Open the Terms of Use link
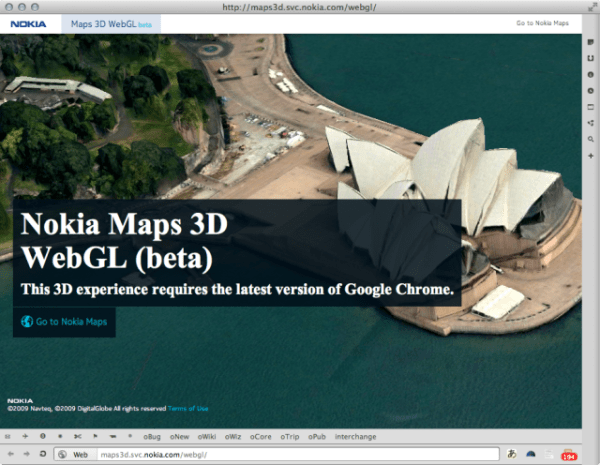The width and height of the screenshot is (600, 465). [x=188, y=408]
